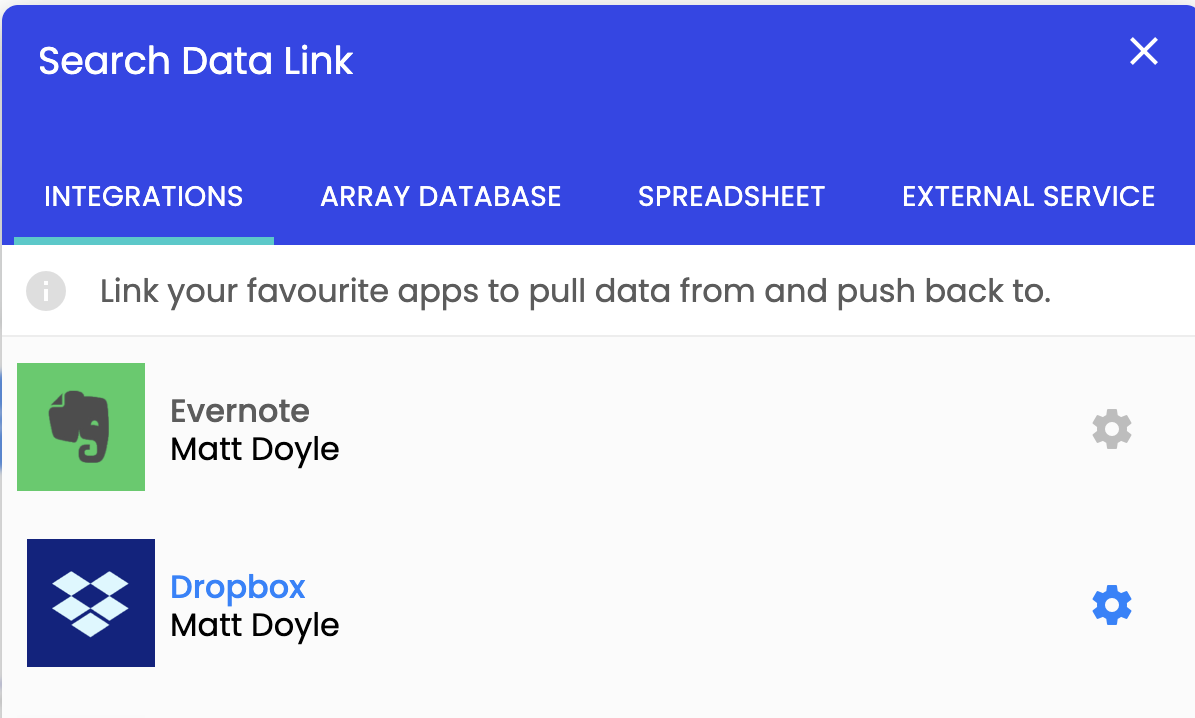
Task: Select the Dropbox link text
Action: pos(238,587)
